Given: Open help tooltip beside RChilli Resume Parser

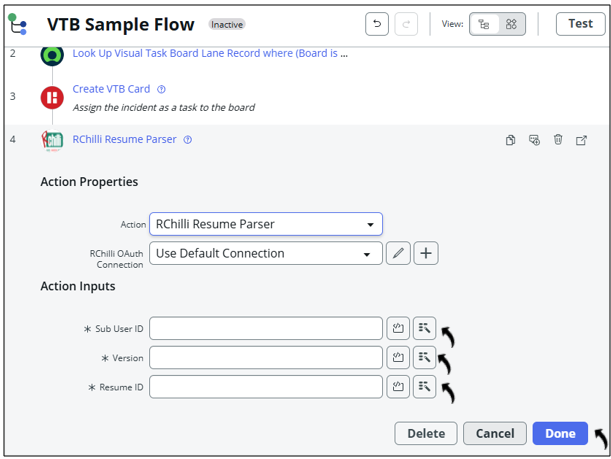Looking at the screenshot, I should [188, 140].
